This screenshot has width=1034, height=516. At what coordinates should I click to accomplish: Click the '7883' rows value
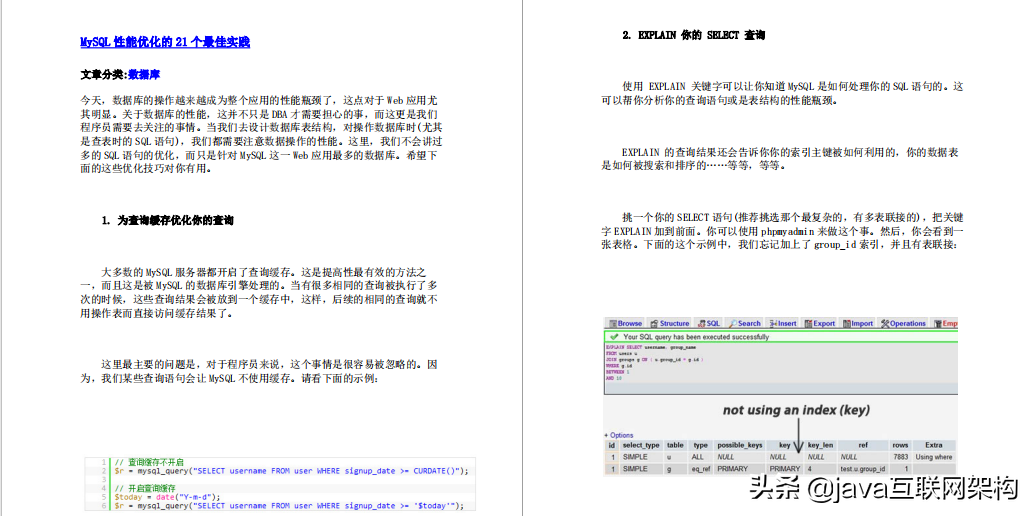click(x=900, y=457)
